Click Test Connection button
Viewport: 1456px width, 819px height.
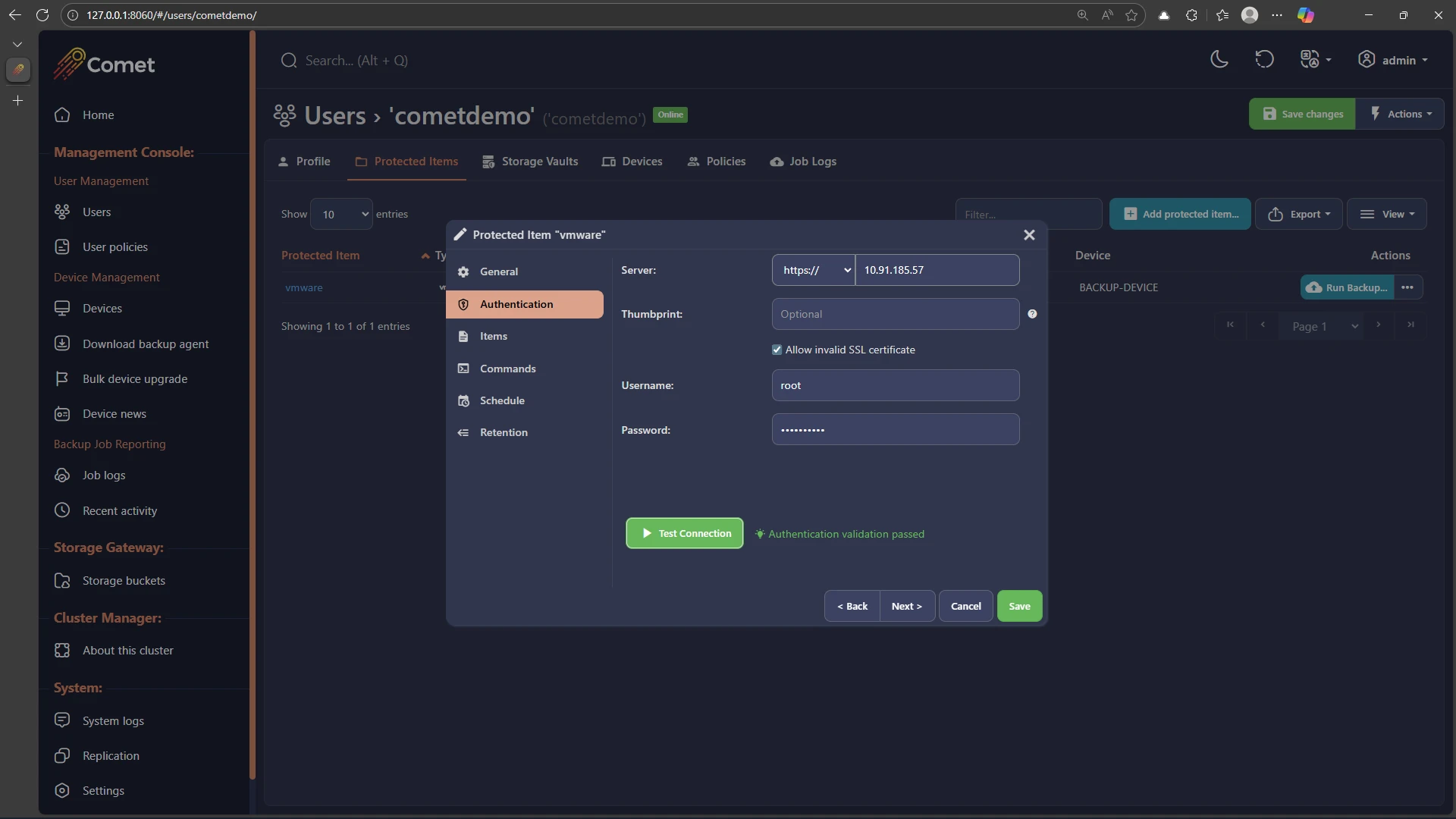[x=684, y=533]
